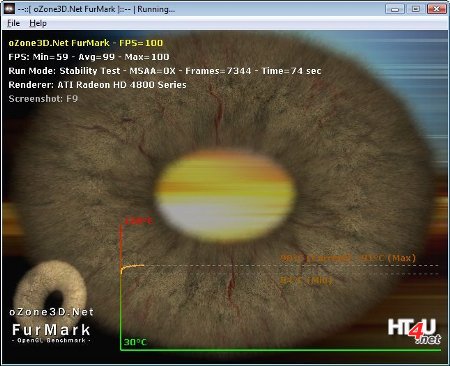
Task: Click the 'Run Mode: Stability Test' line
Action: (165, 71)
